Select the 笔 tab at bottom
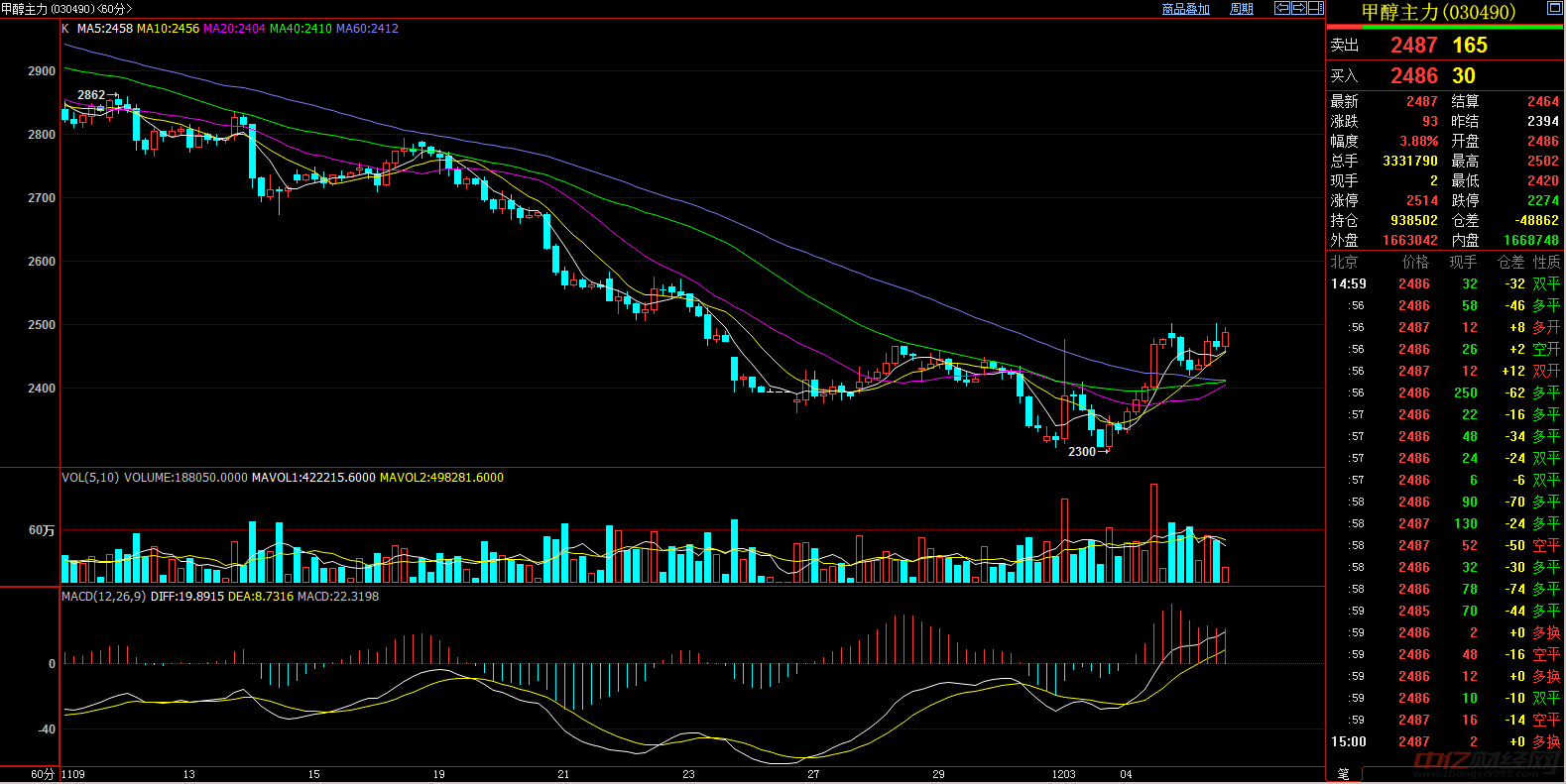Image resolution: width=1566 pixels, height=784 pixels. click(x=1344, y=774)
